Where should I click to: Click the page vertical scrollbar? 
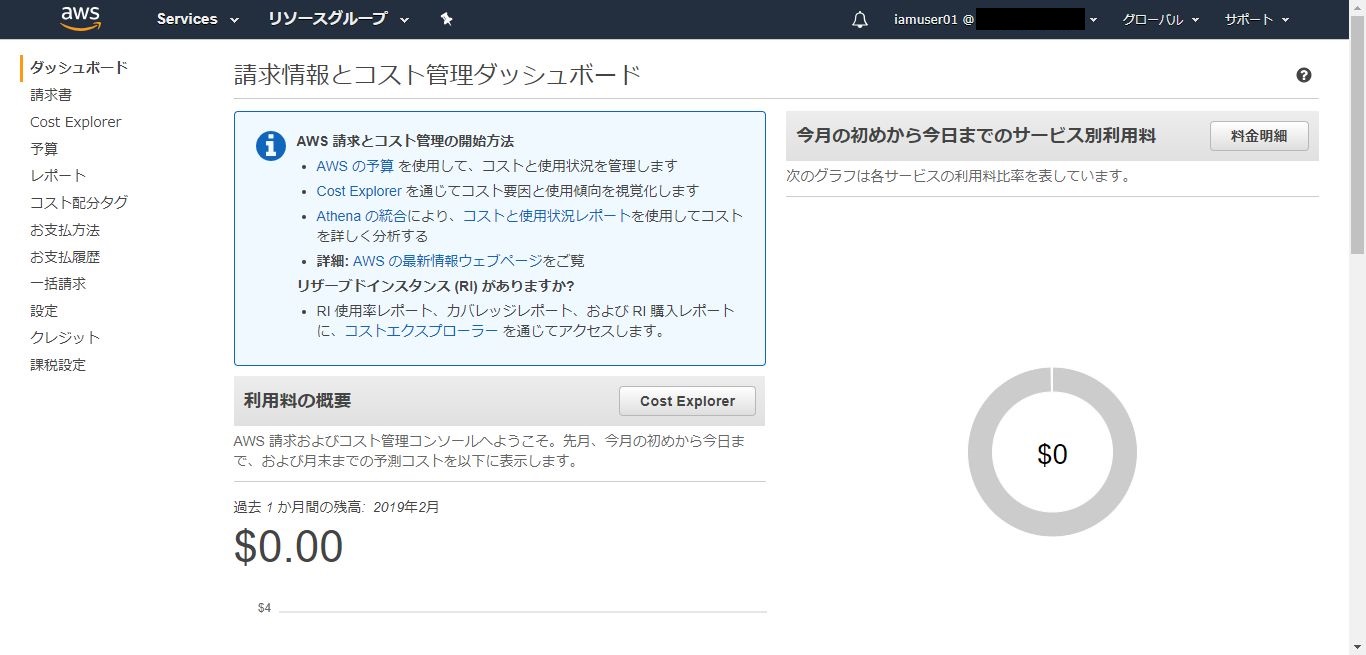pyautogui.click(x=1357, y=150)
